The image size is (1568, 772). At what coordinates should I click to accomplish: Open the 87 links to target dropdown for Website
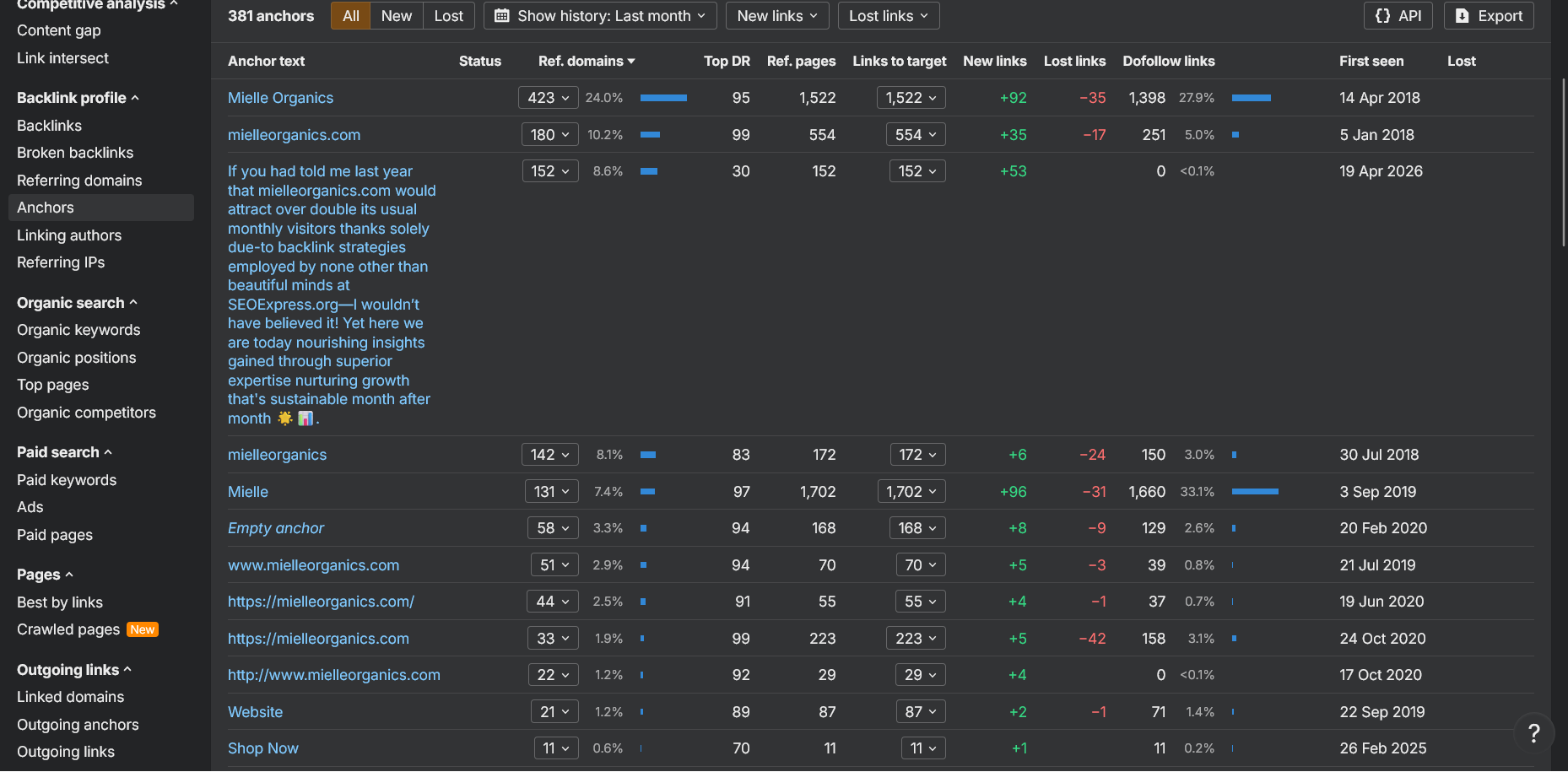tap(921, 712)
